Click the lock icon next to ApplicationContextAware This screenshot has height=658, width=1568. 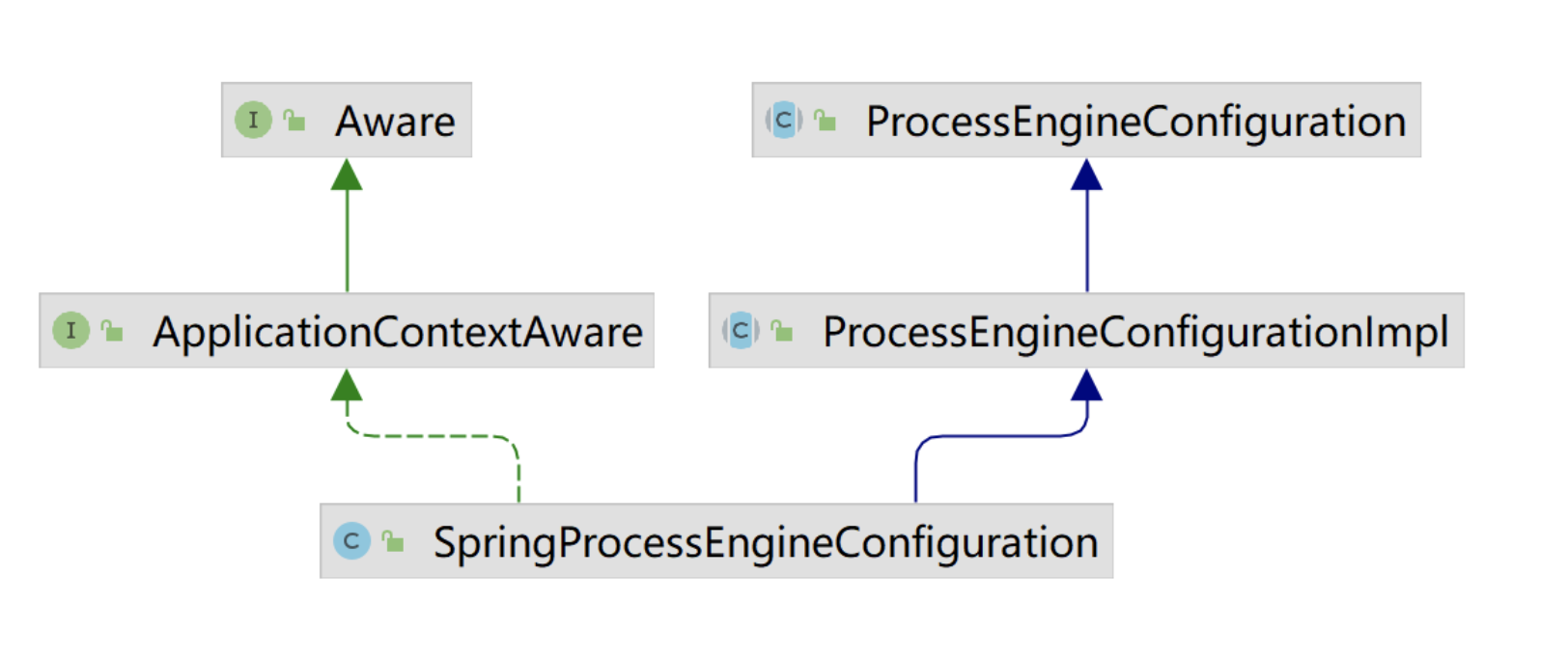pos(112,331)
